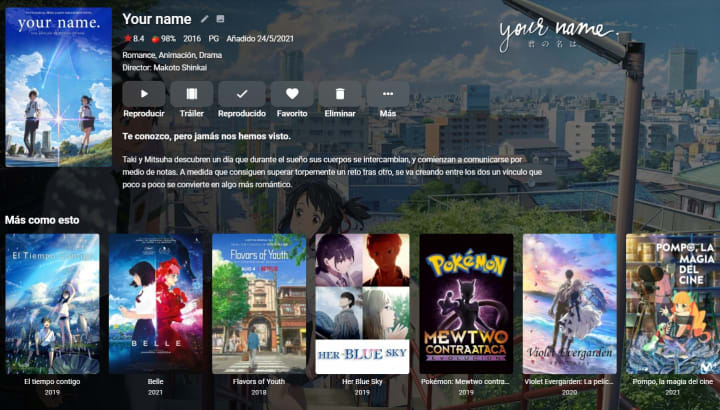The image size is (720, 410).
Task: Click the Reproducir play button
Action: 144,94
